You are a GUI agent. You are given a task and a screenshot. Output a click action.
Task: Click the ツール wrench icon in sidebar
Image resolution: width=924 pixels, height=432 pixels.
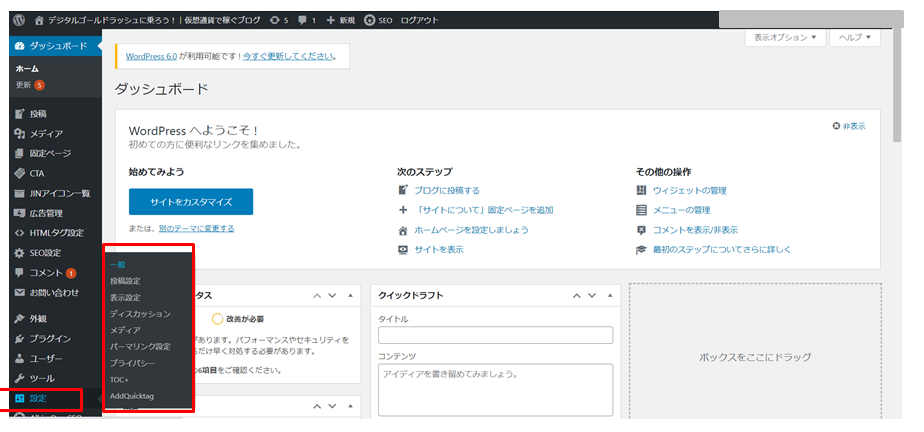(x=19, y=378)
